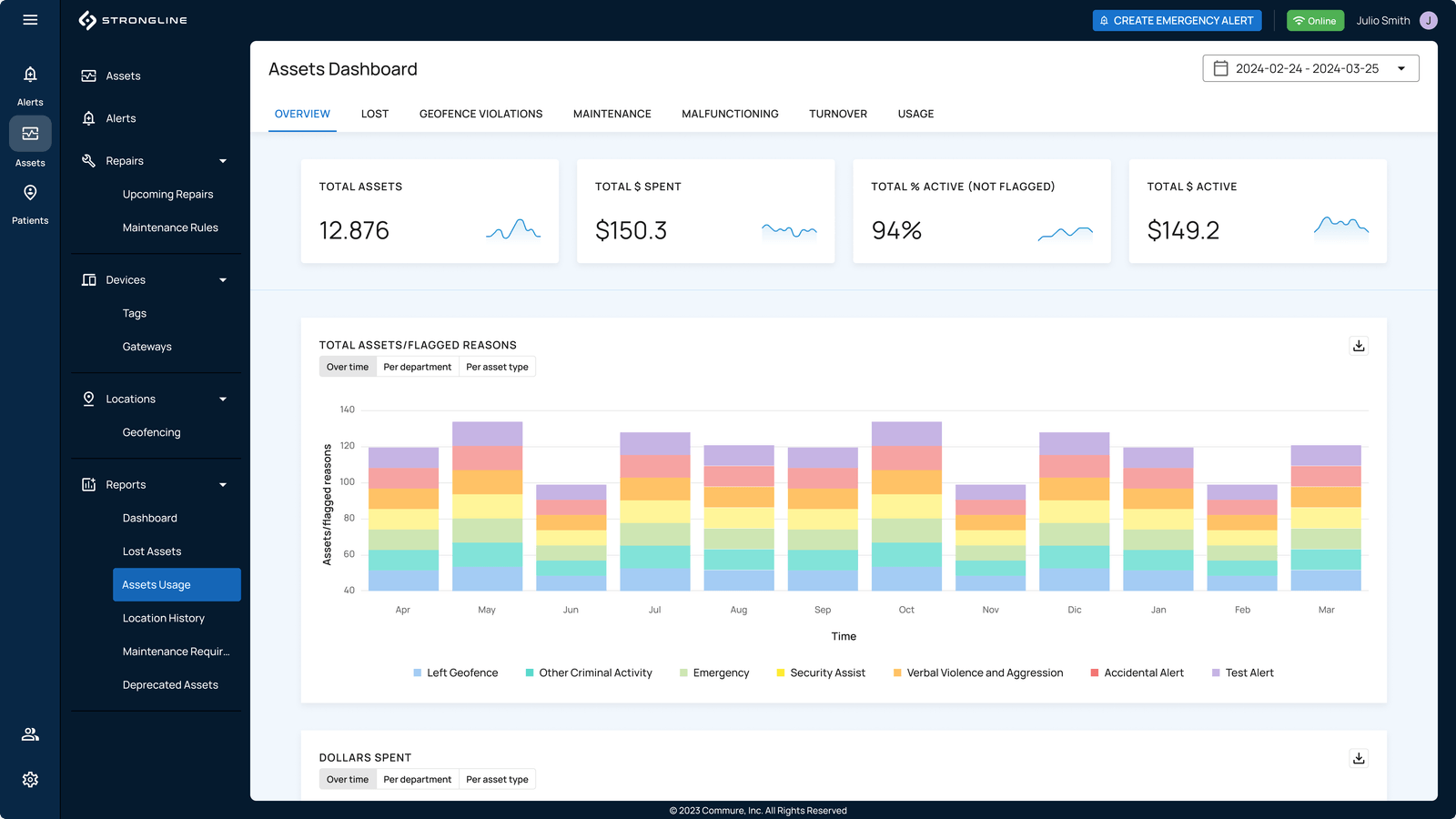Select Per department view for flagged reasons chart
Viewport: 1456px width, 819px height.
[417, 366]
